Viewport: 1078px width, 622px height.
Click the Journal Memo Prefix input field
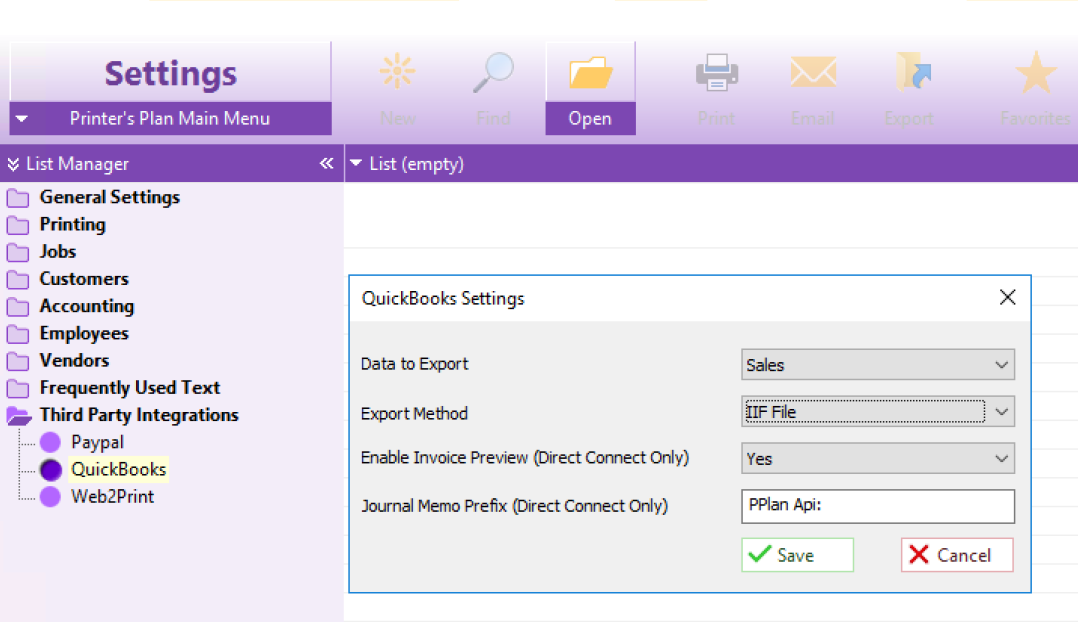click(x=878, y=506)
